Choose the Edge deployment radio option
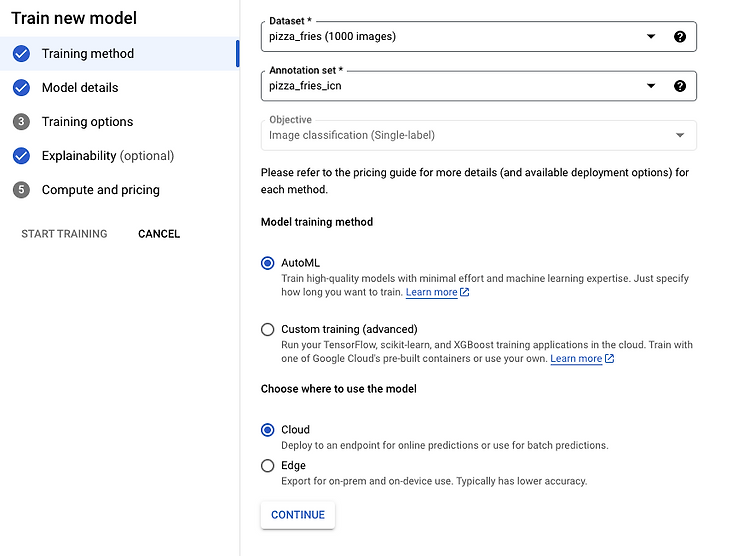Screen dimensions: 750x556 click(x=268, y=466)
